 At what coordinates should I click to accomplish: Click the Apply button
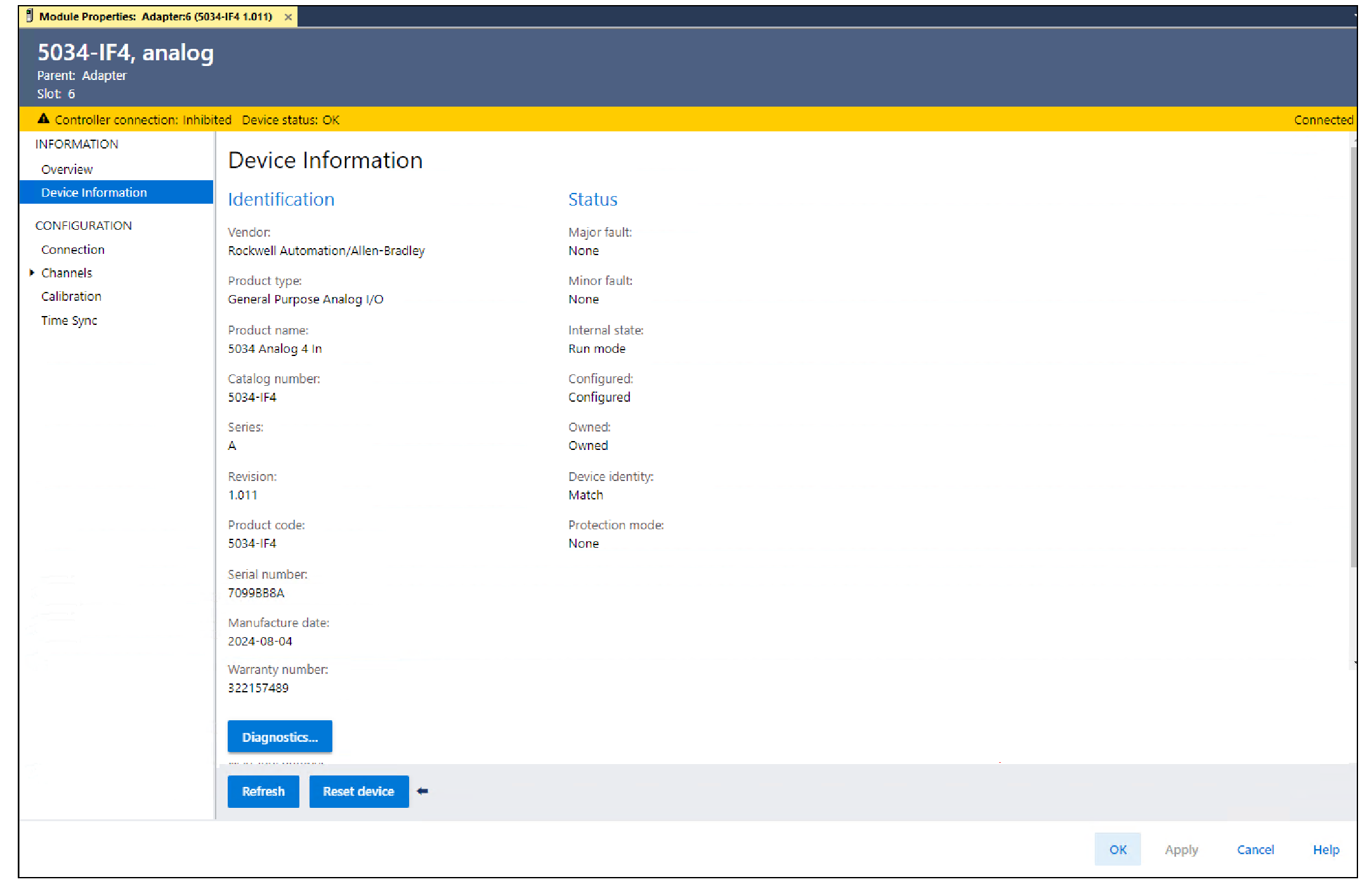[x=1181, y=849]
